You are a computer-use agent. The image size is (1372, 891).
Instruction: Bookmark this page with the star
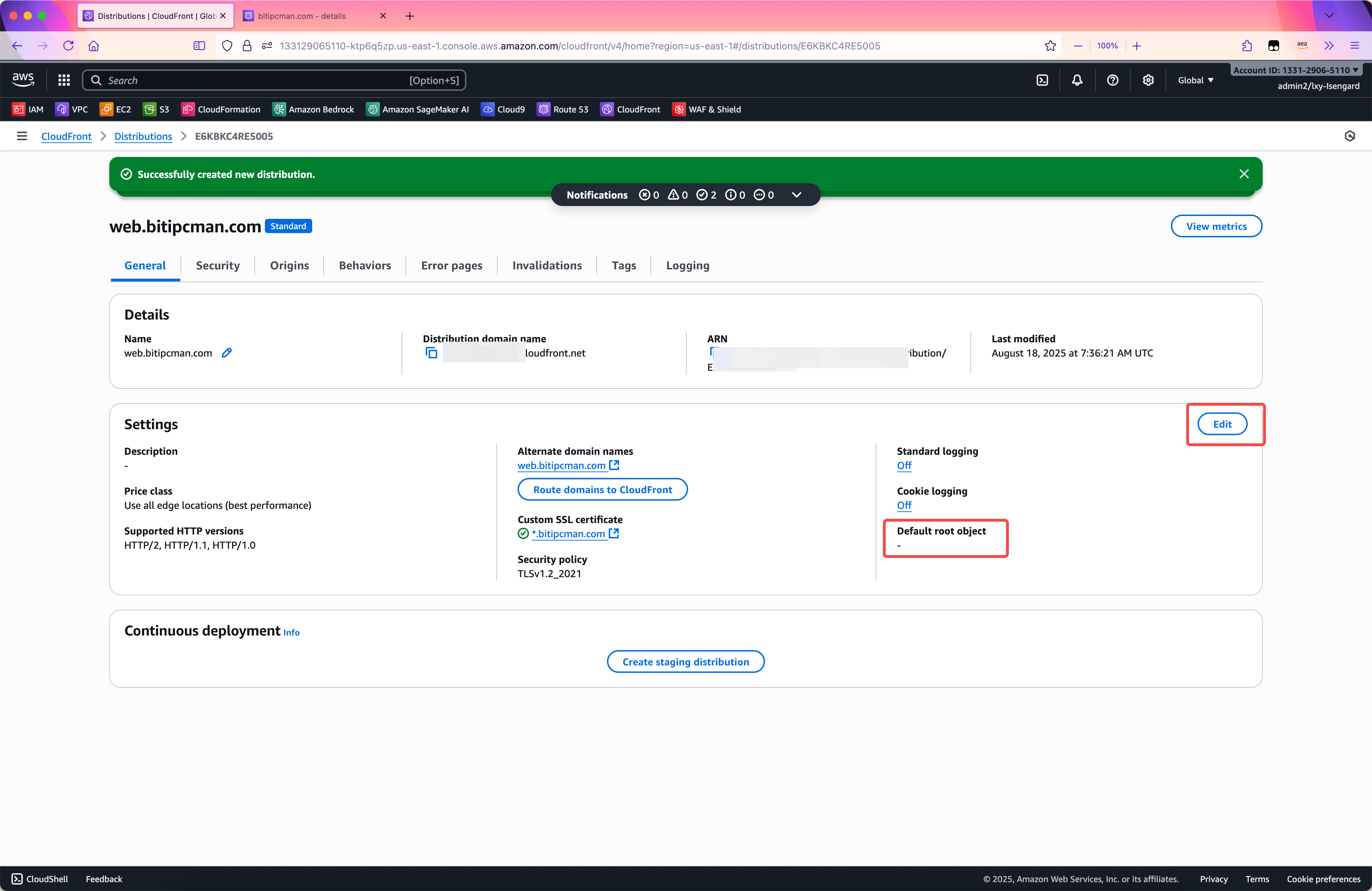[x=1050, y=46]
